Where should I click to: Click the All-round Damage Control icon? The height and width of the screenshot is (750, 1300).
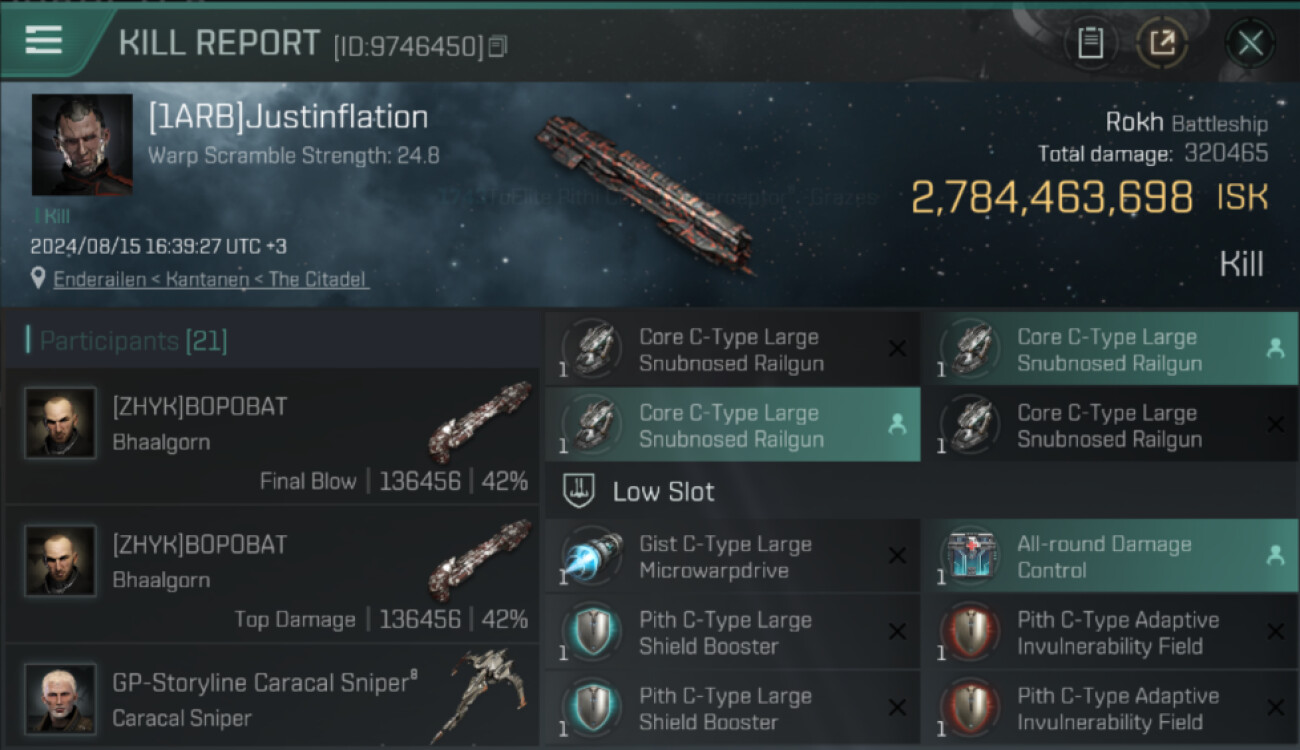coord(970,557)
